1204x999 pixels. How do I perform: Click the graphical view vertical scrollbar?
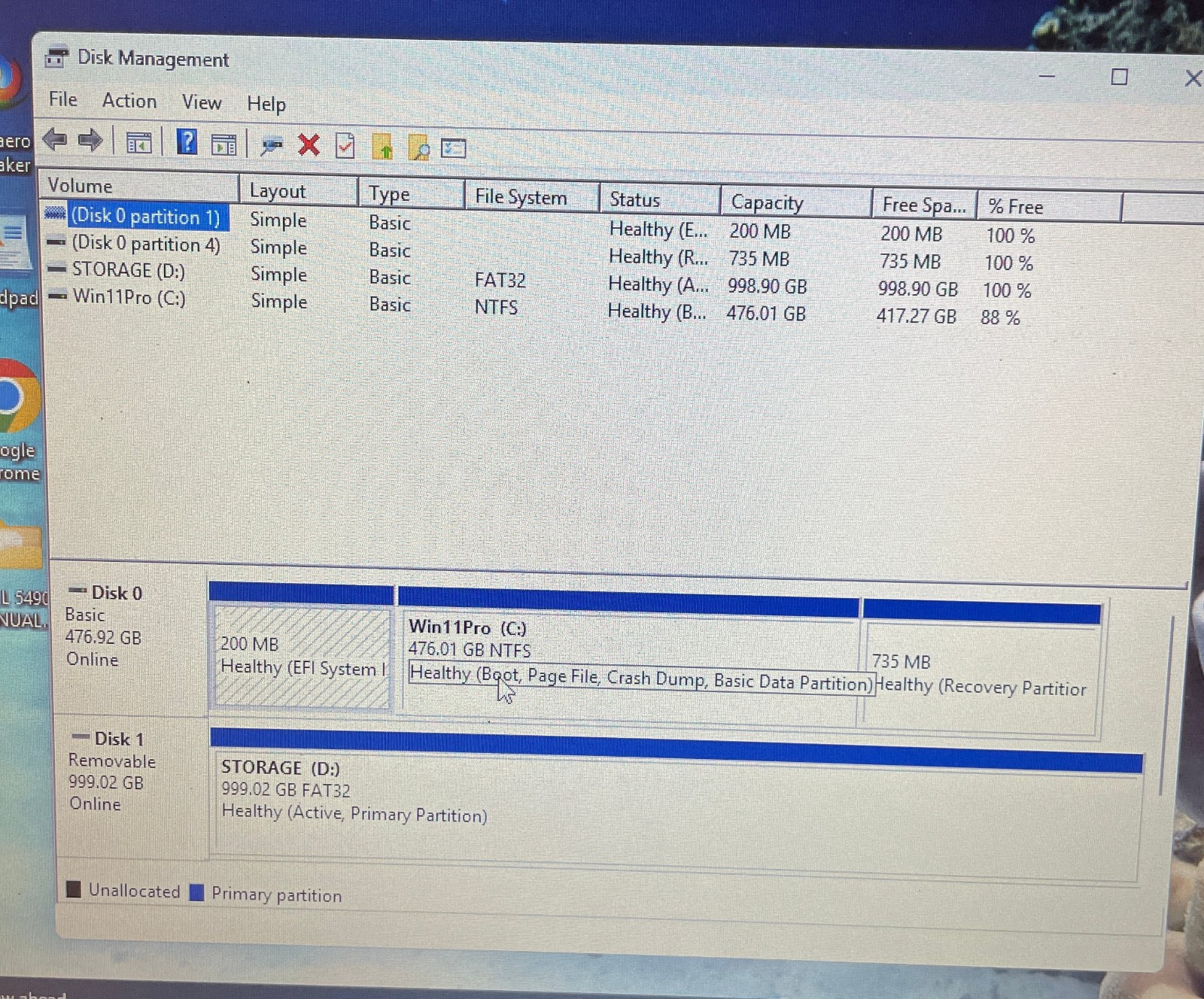pyautogui.click(x=1167, y=707)
